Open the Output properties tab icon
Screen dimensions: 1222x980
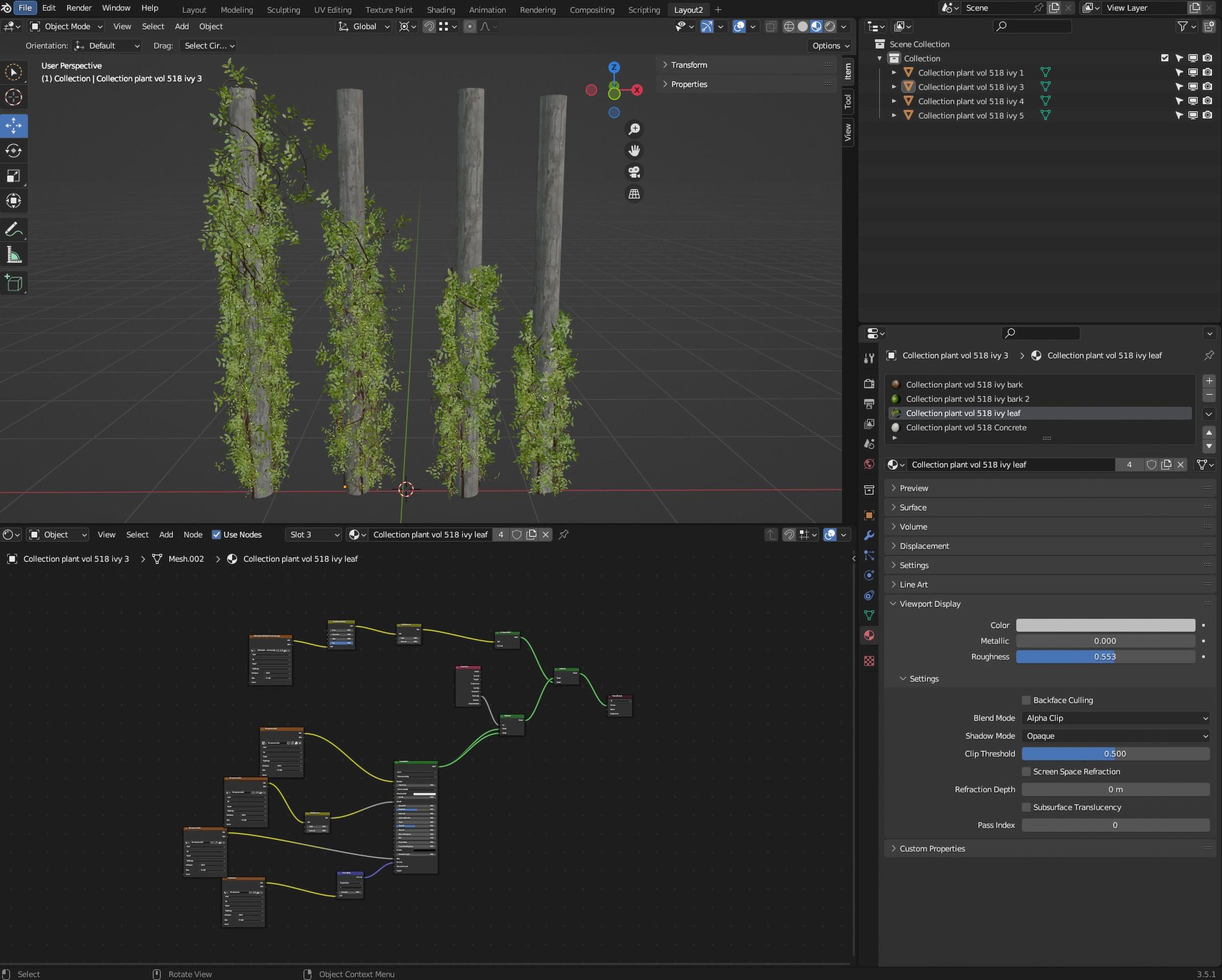869,404
